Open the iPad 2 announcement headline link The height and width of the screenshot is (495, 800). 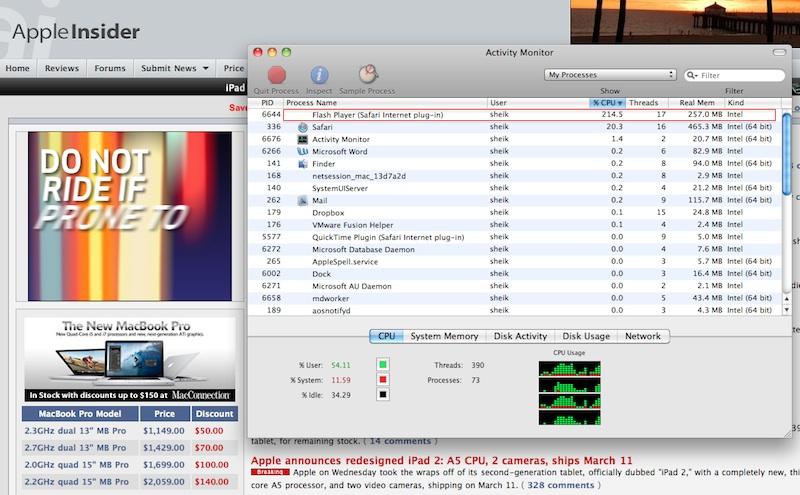pos(441,460)
